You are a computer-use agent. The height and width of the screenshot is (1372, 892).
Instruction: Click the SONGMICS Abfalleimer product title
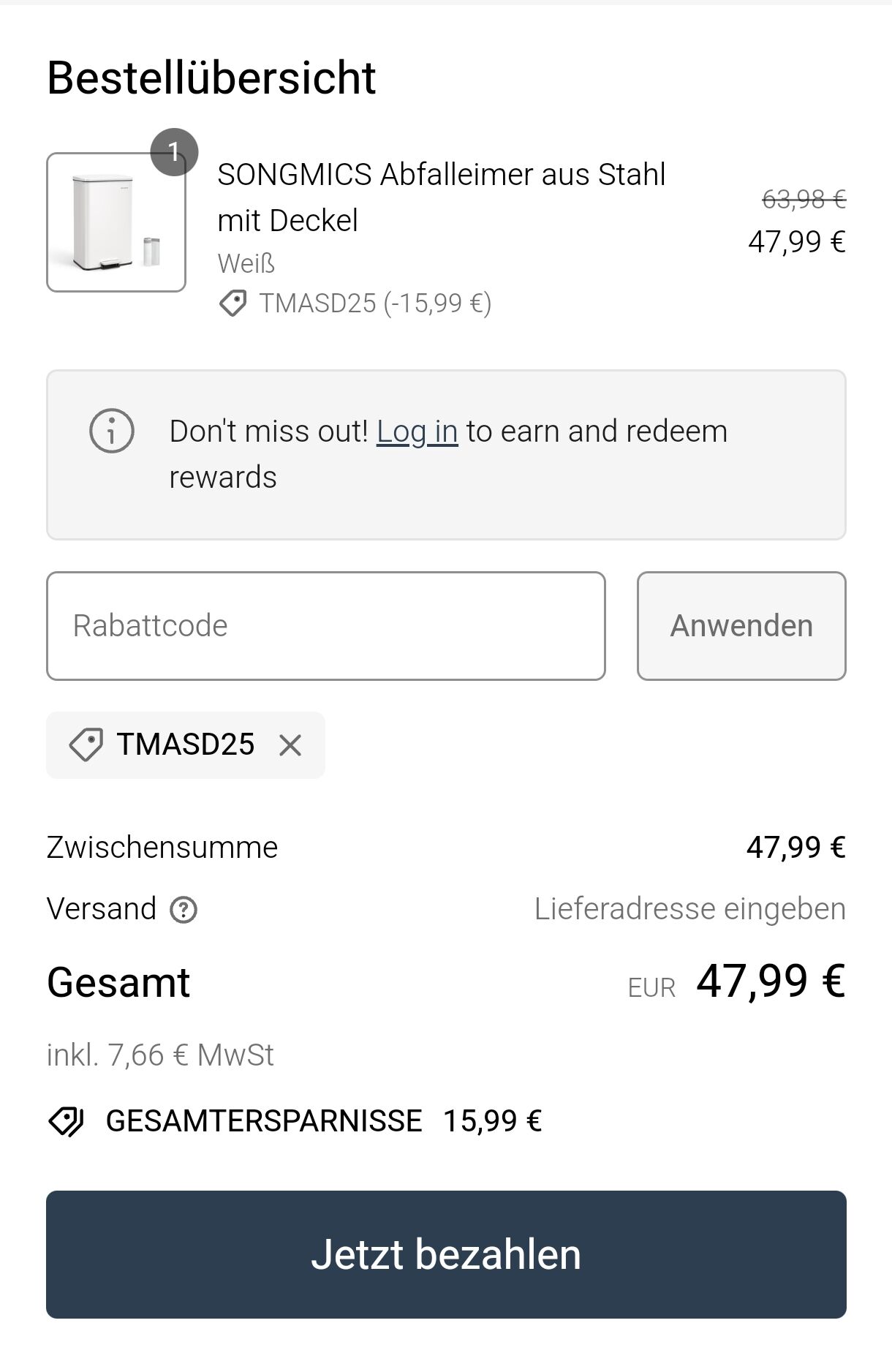coord(442,197)
